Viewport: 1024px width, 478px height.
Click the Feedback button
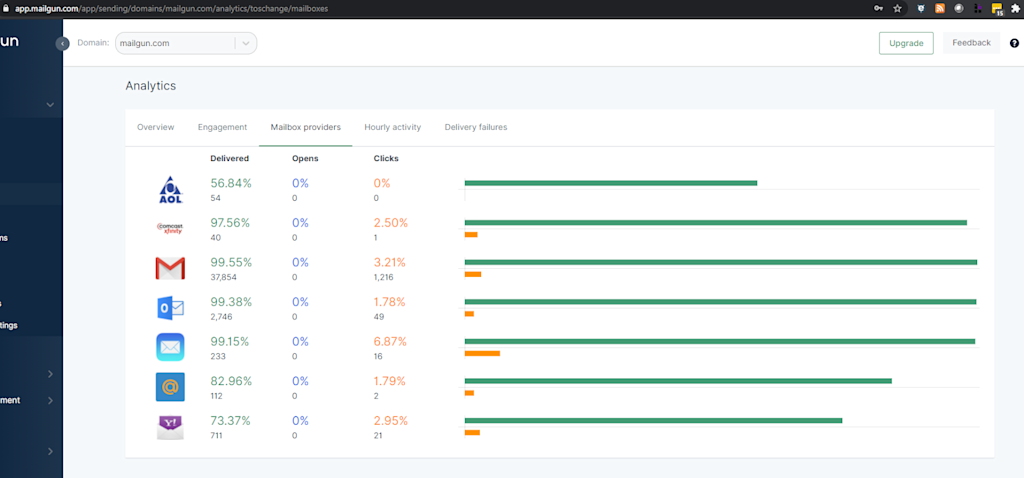pos(971,43)
